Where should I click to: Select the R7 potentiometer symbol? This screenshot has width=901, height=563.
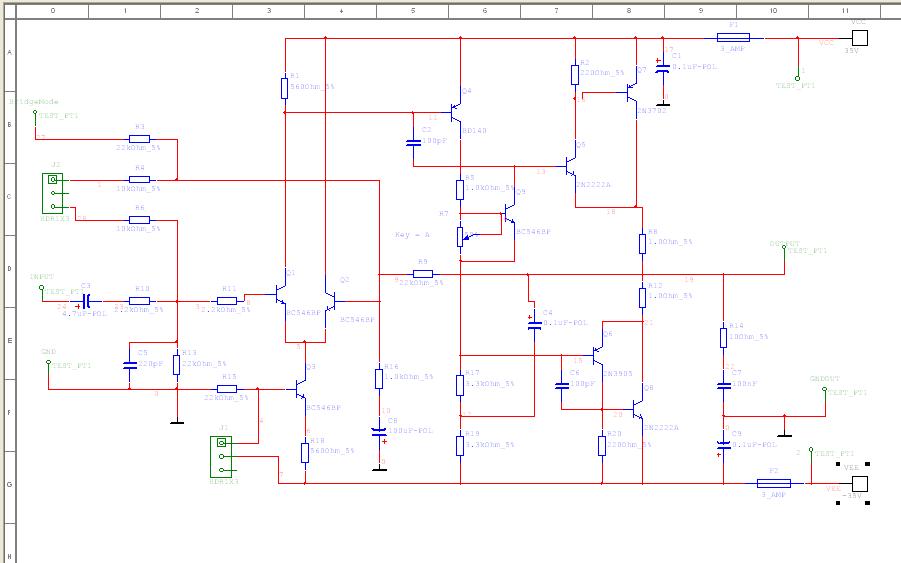[460, 237]
